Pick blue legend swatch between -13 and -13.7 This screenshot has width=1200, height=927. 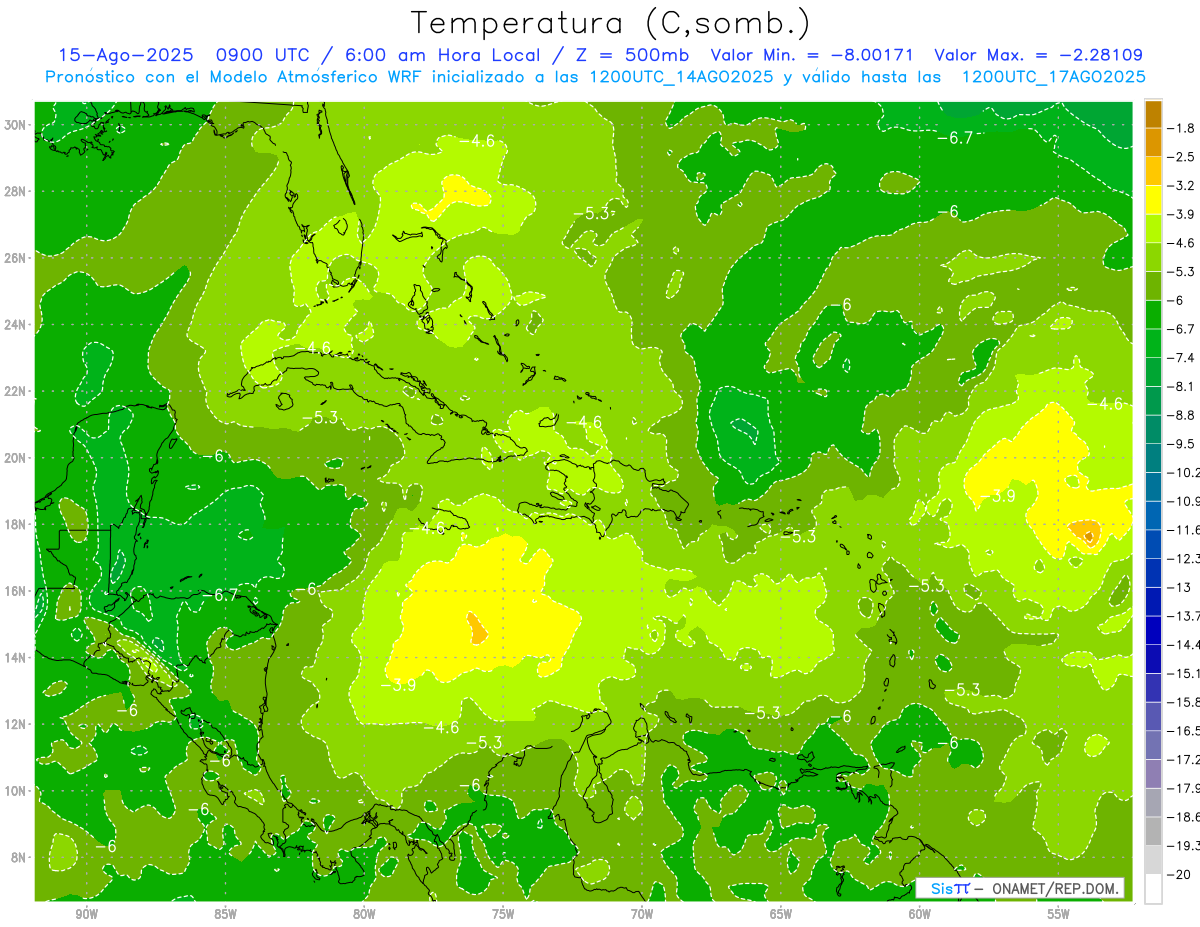(1153, 601)
